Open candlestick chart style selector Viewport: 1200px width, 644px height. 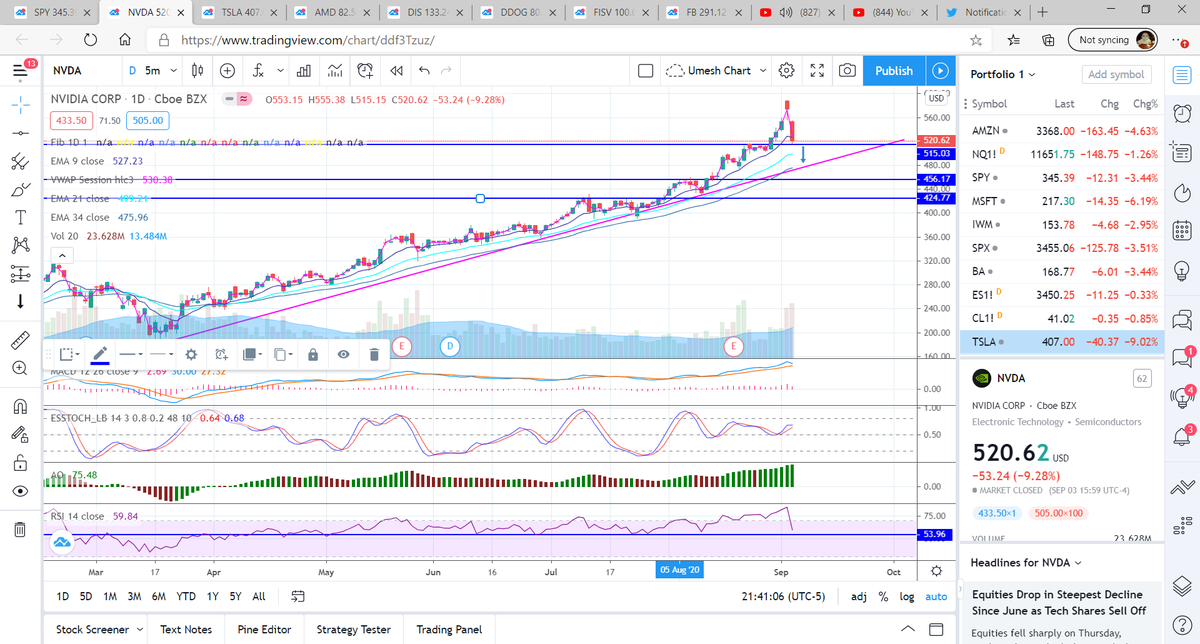pyautogui.click(x=198, y=71)
